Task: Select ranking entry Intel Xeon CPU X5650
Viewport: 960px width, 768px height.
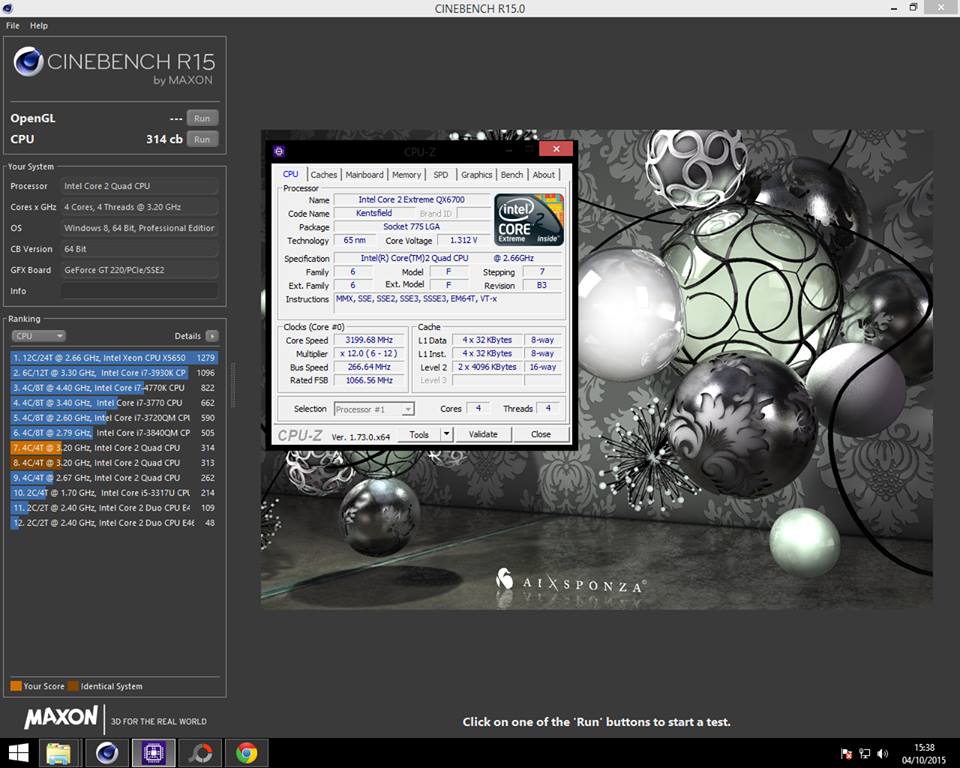Action: pos(114,358)
